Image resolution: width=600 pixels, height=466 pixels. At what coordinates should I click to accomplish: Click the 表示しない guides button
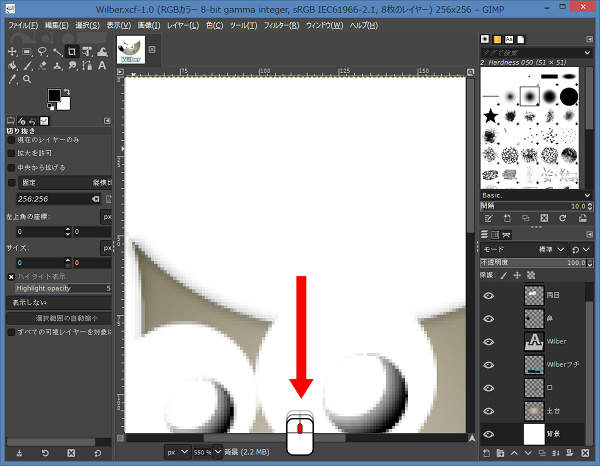point(58,301)
